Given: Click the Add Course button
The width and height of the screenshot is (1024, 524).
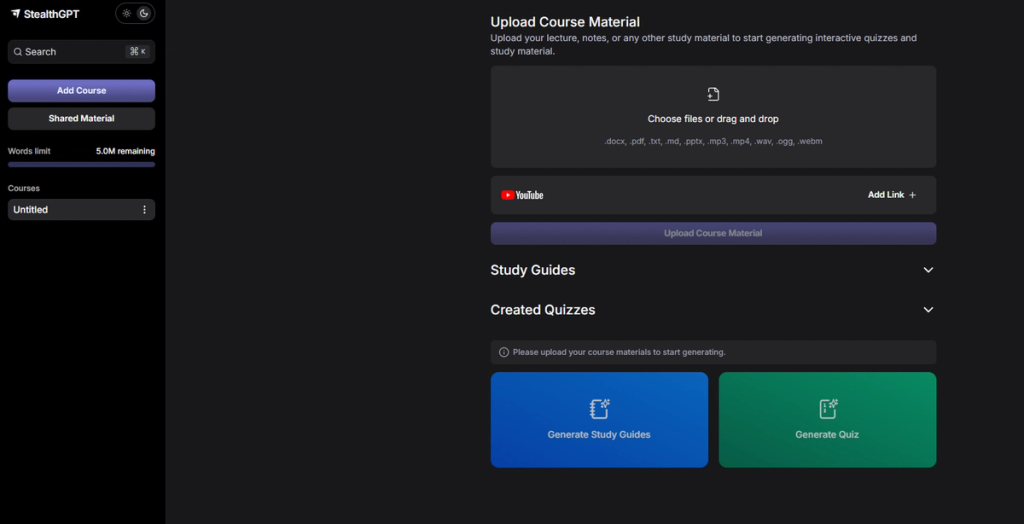Looking at the screenshot, I should (x=82, y=91).
